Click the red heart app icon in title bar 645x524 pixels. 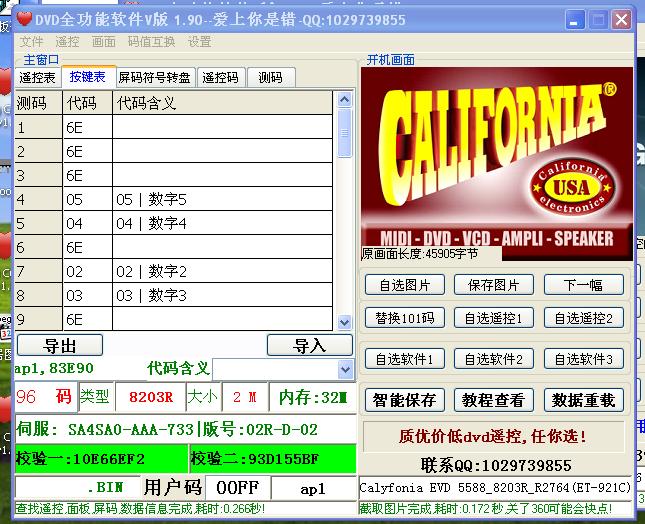tap(24, 19)
